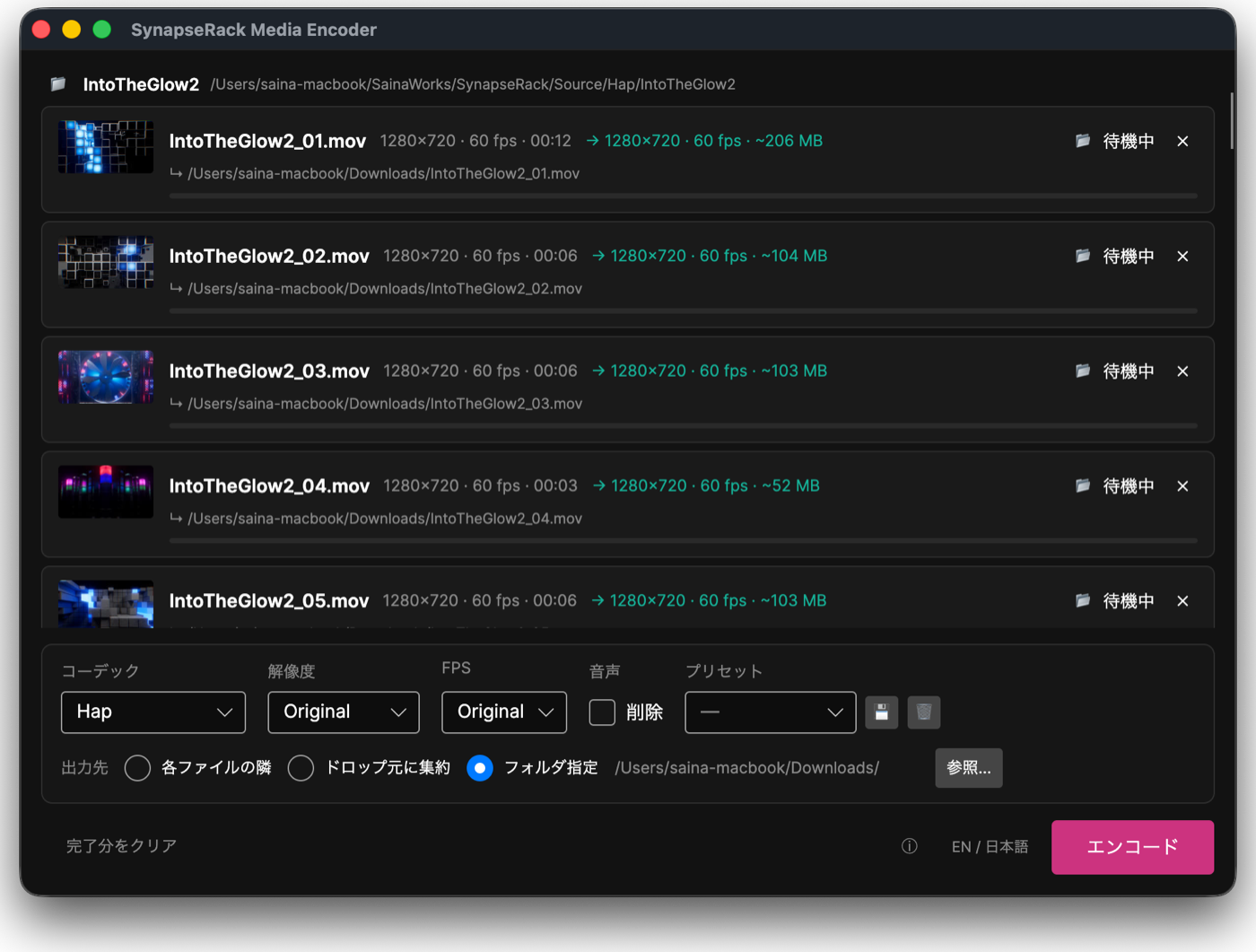The height and width of the screenshot is (952, 1256).
Task: Select the 各ファイルの隣 output option
Action: [137, 768]
